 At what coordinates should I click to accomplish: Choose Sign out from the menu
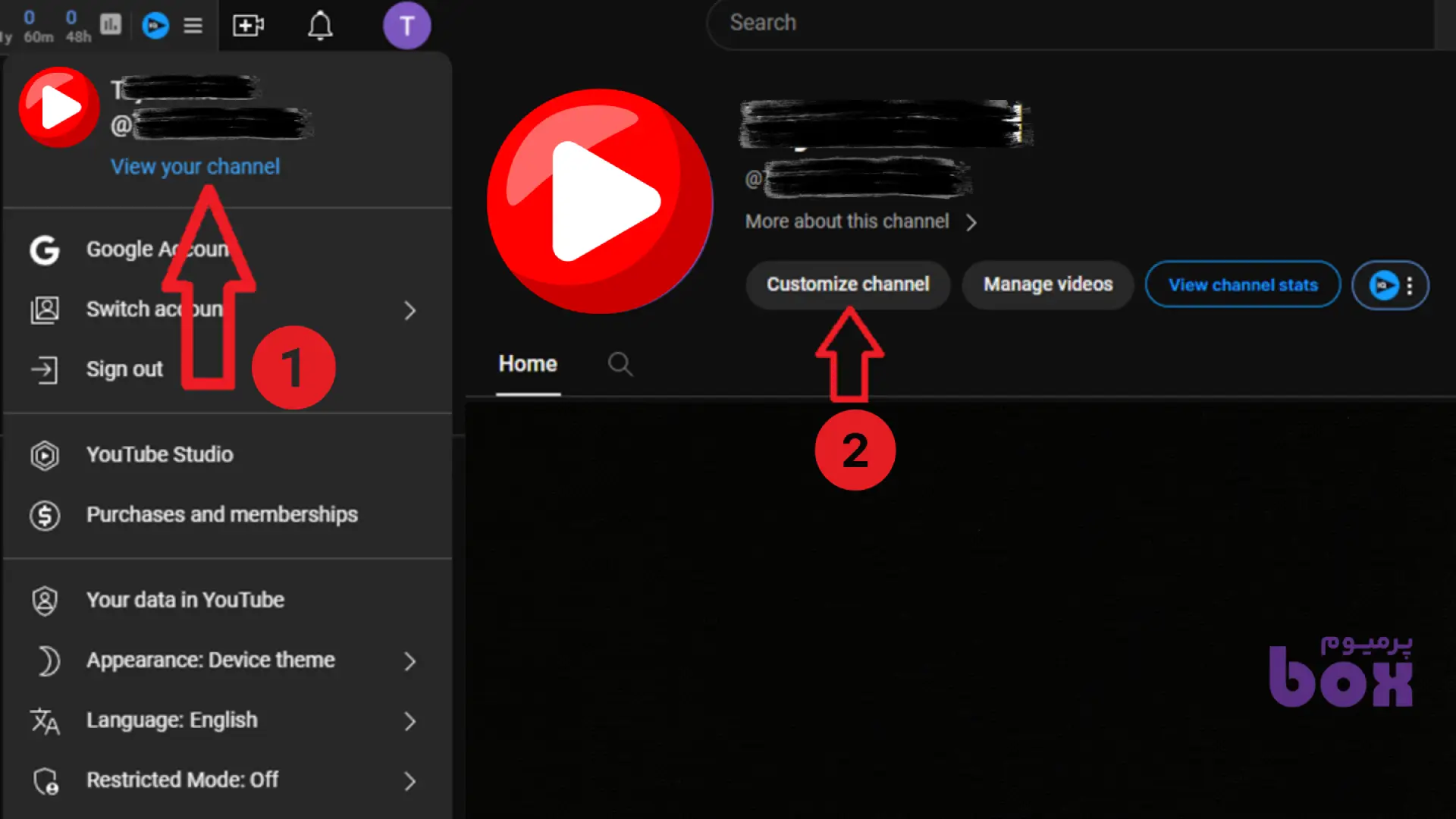tap(227, 369)
